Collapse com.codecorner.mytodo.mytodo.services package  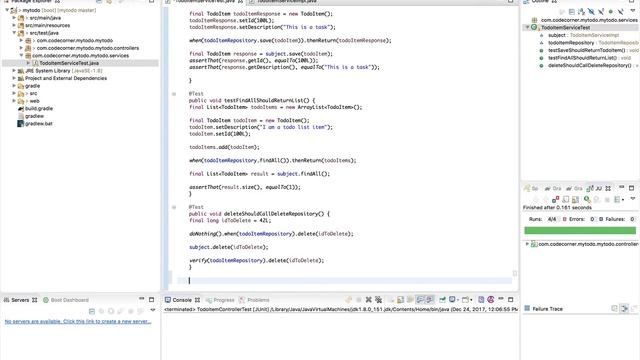[x=22, y=56]
